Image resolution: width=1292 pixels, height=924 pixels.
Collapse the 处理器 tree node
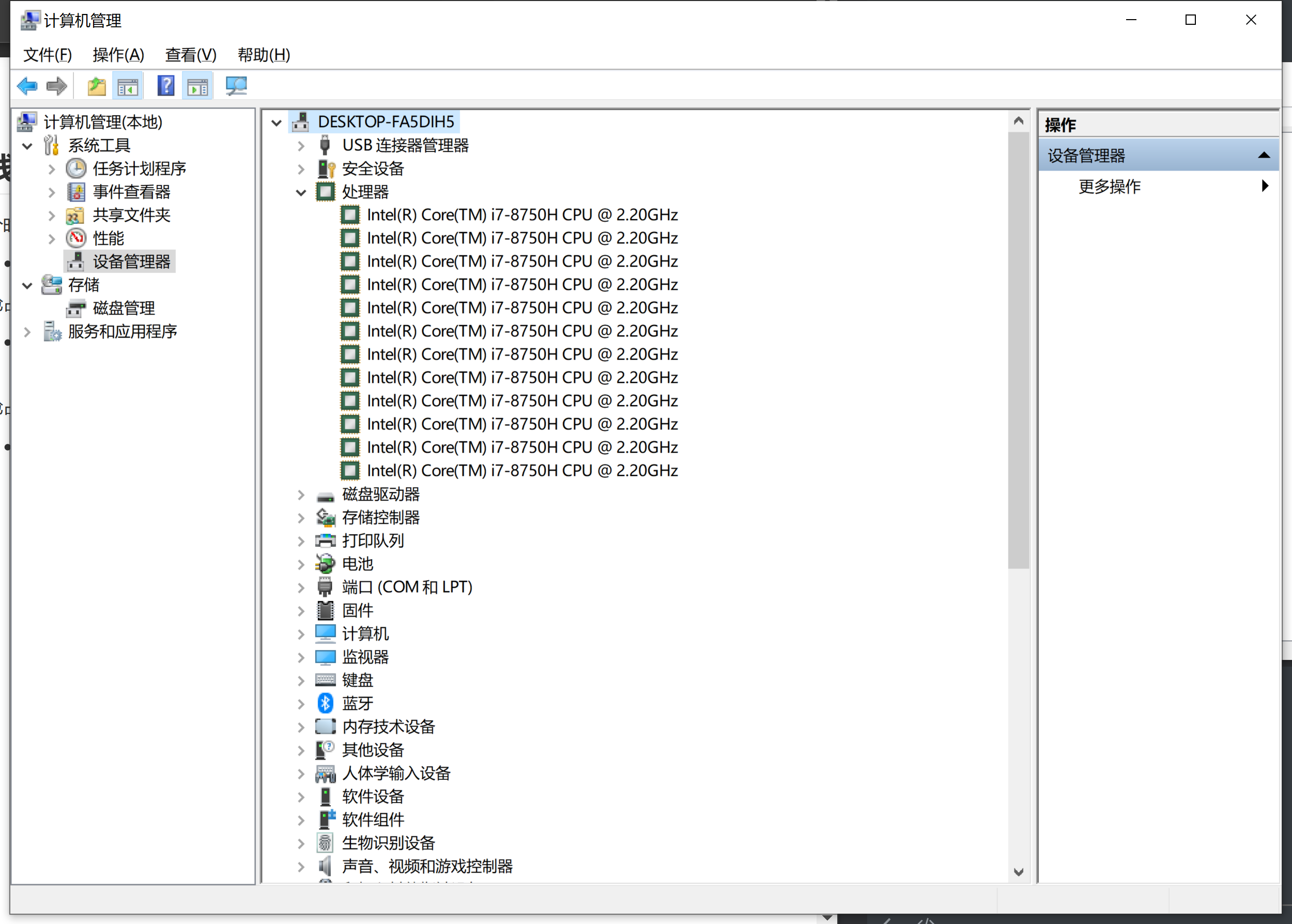tap(301, 192)
